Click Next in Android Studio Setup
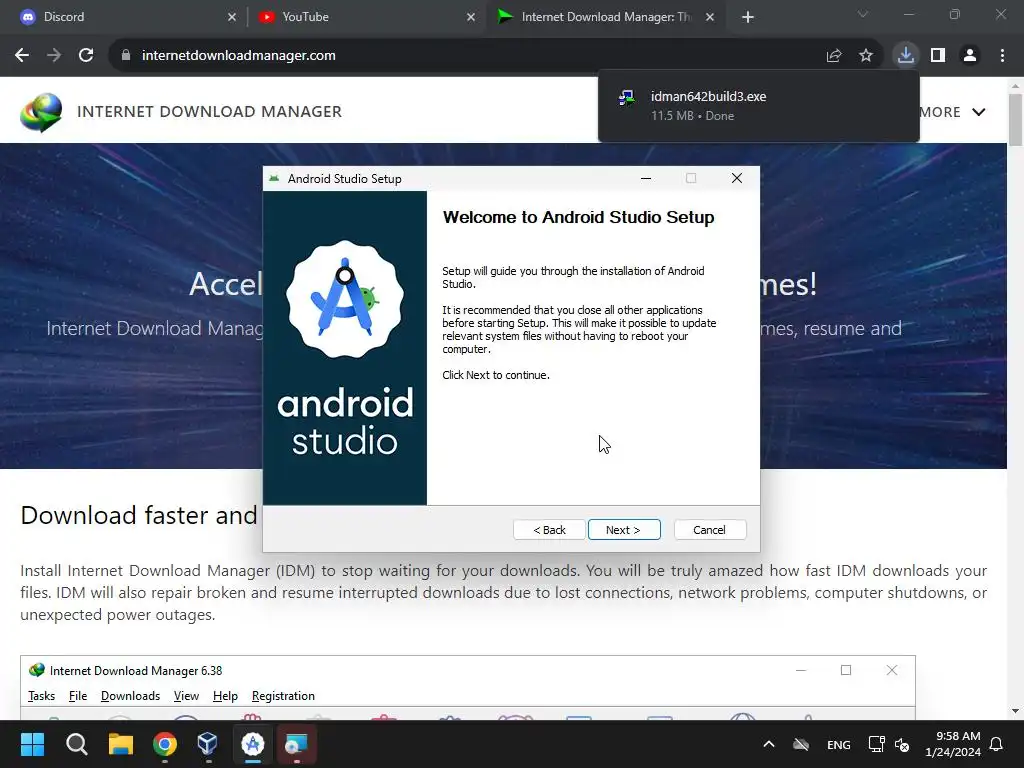Viewport: 1024px width, 768px height. click(624, 530)
